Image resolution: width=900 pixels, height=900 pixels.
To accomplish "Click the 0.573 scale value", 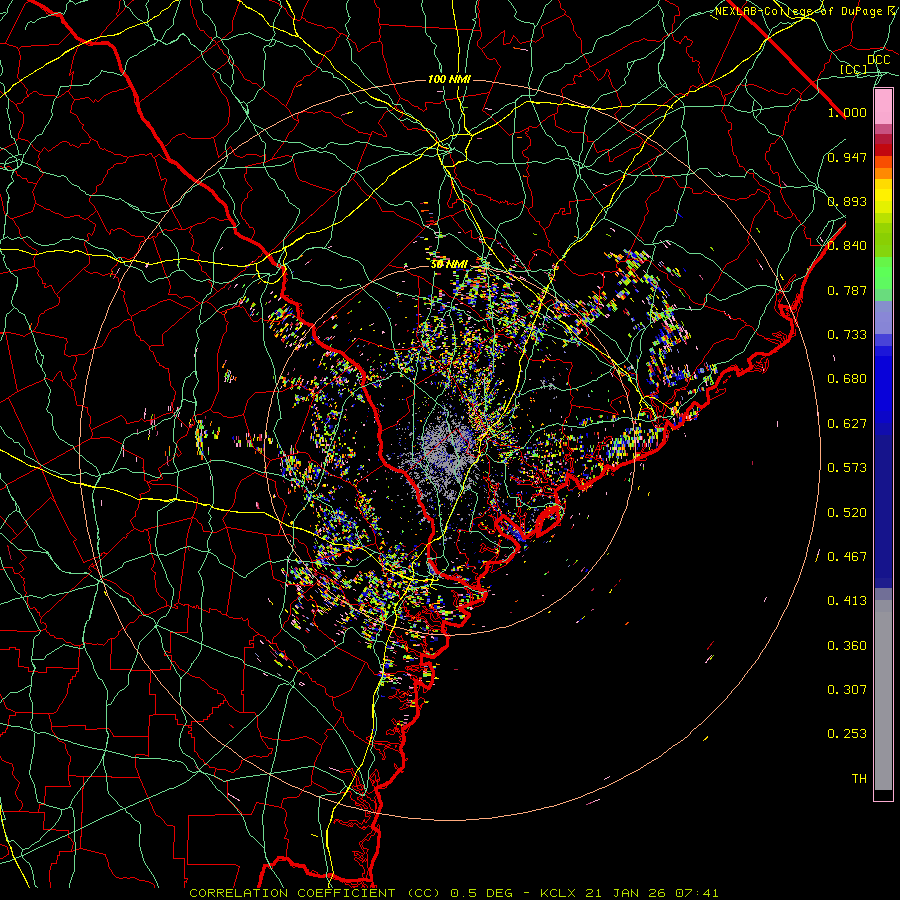I will click(847, 468).
